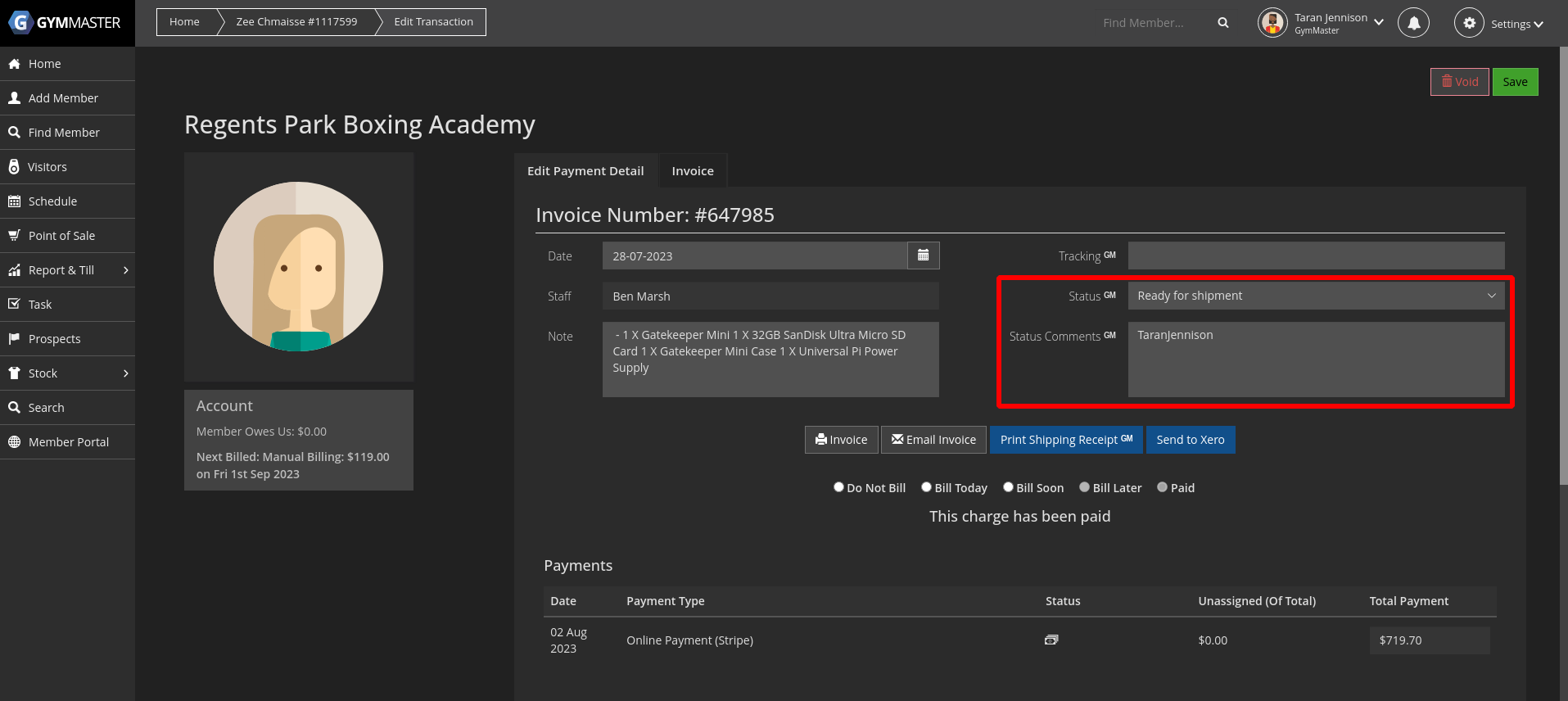
Task: Click the Stripe payment status icon
Action: pos(1051,640)
